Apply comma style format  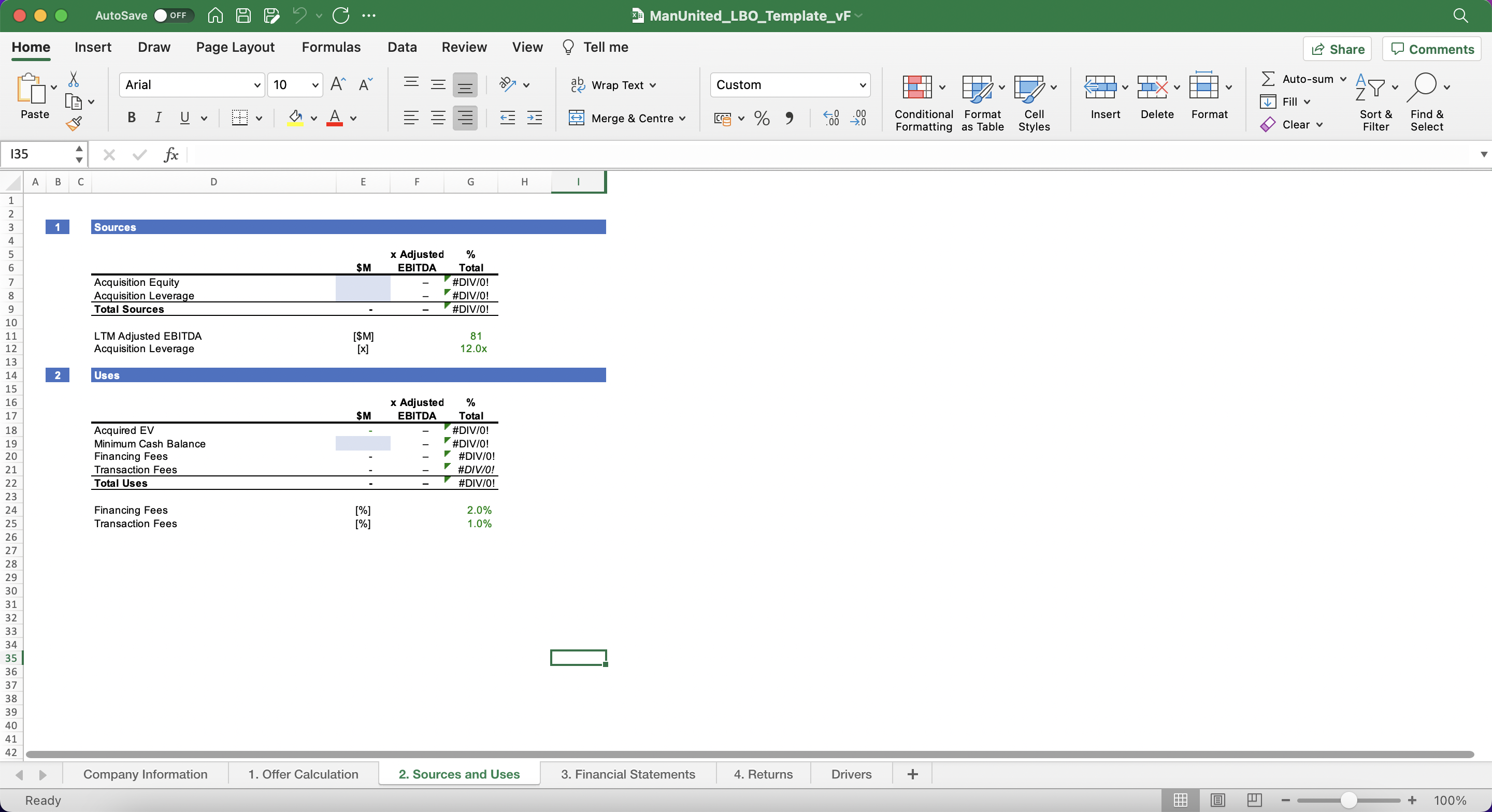(x=789, y=118)
